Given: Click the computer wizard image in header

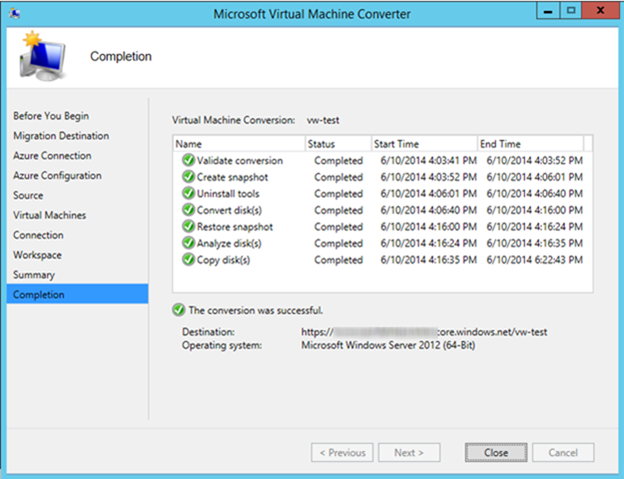Looking at the screenshot, I should [43, 57].
